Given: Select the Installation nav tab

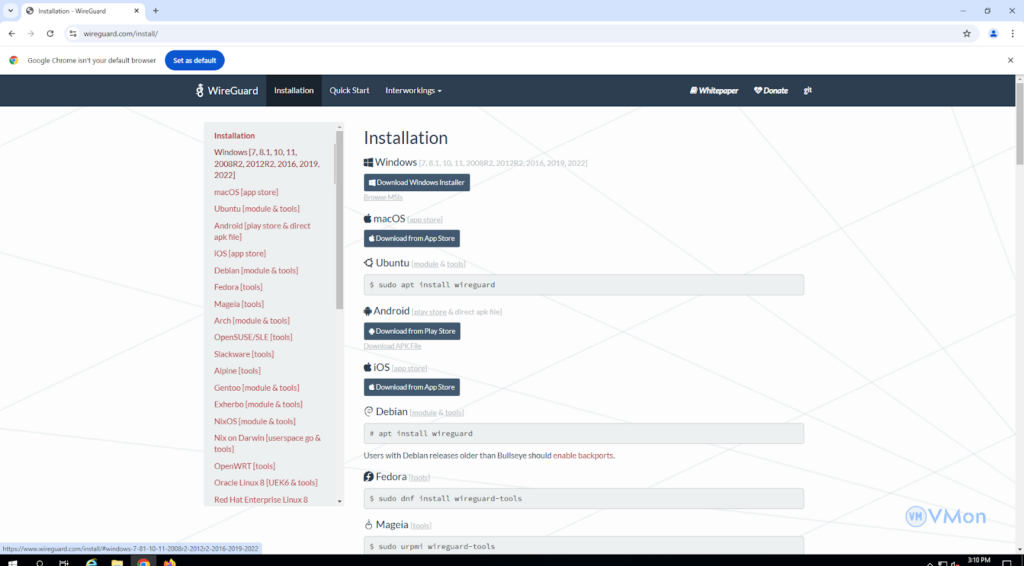Looking at the screenshot, I should (x=294, y=90).
